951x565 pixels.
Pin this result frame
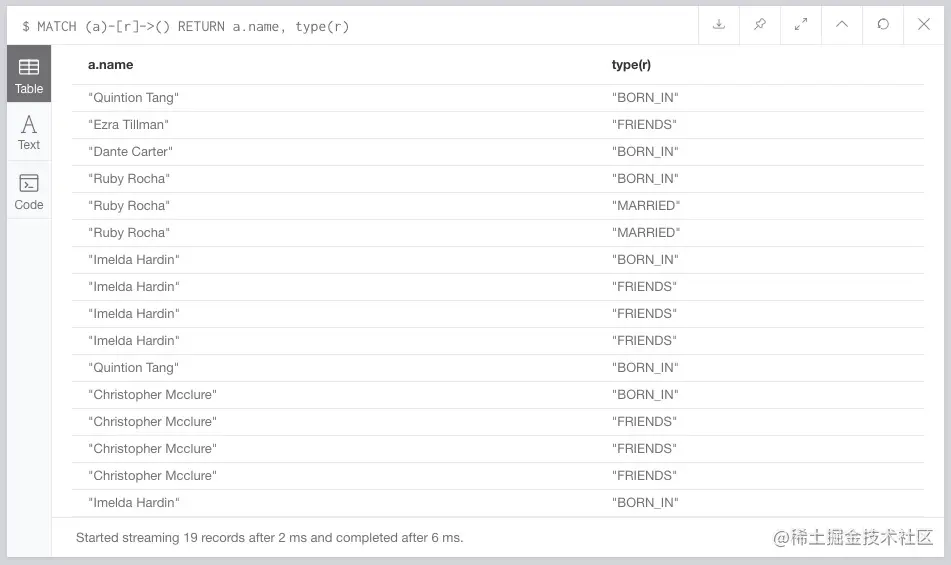[760, 25]
